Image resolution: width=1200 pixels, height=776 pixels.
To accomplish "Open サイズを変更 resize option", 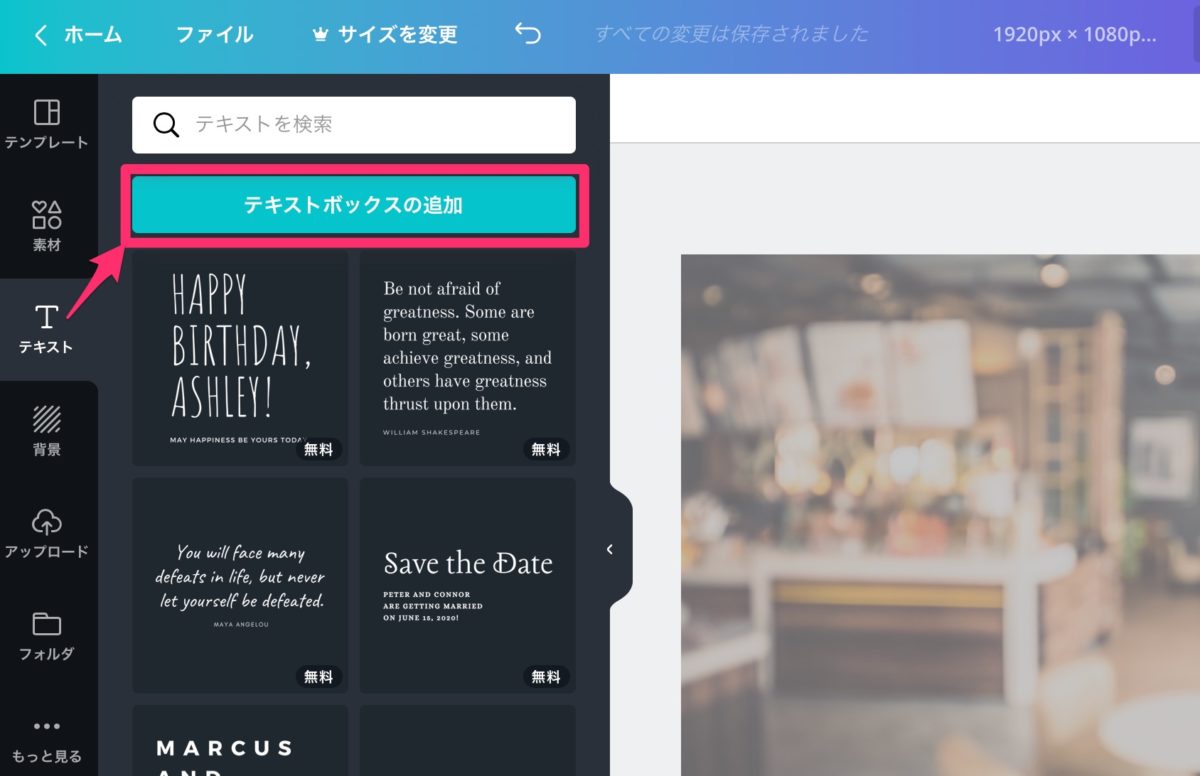I will [x=385, y=35].
